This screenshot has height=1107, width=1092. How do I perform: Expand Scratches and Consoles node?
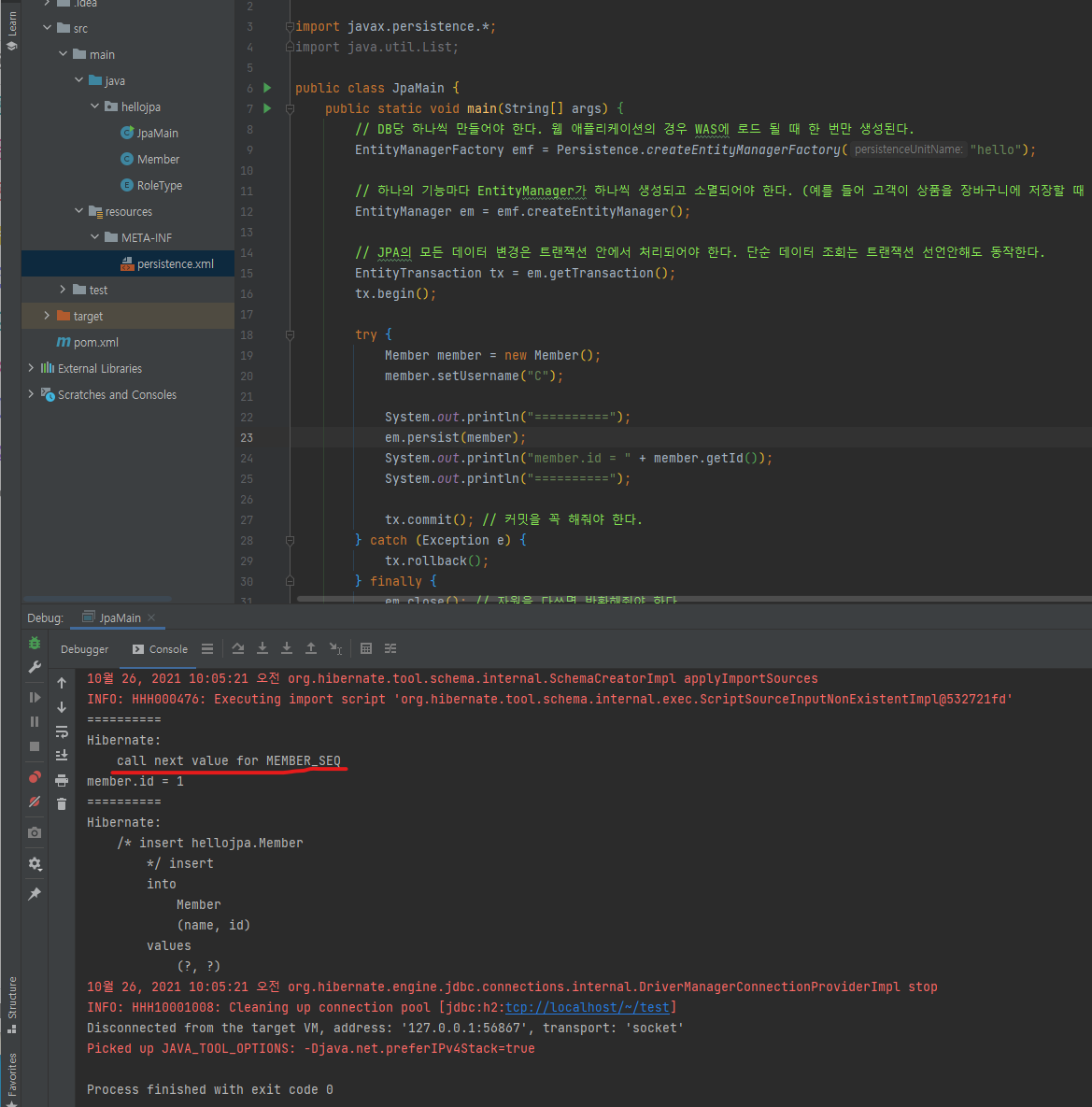31,394
